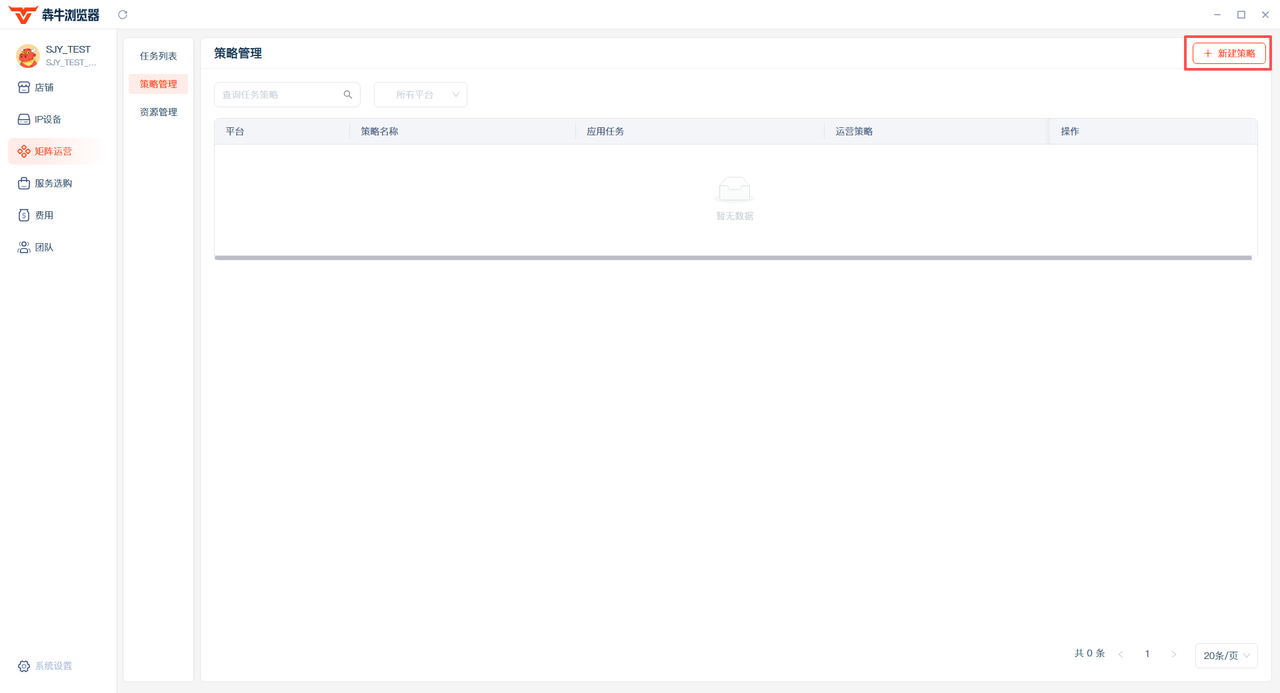Screen dimensions: 1280x693
Task: Go to previous page arrow
Action: click(x=1121, y=654)
